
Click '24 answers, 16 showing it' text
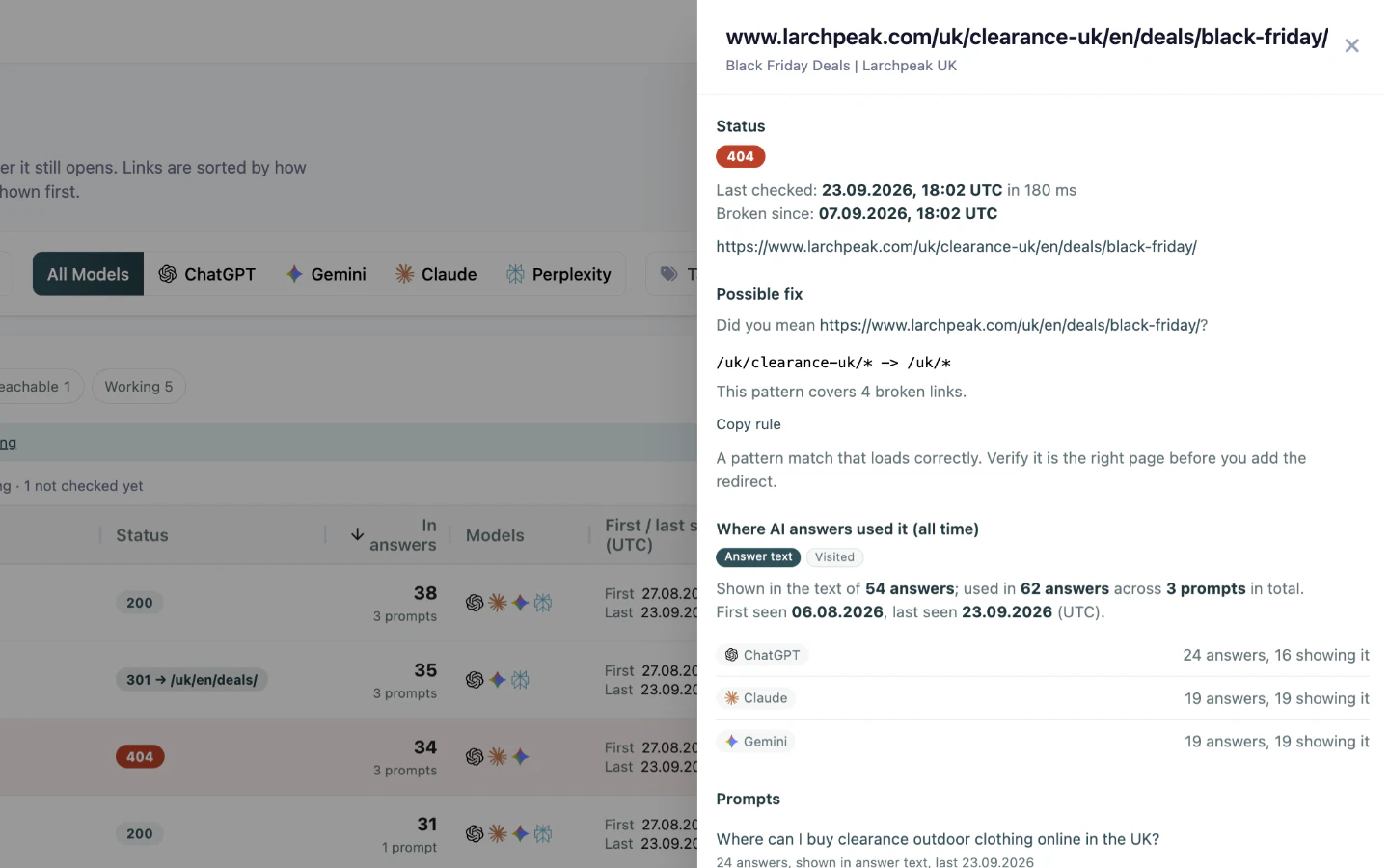1276,655
